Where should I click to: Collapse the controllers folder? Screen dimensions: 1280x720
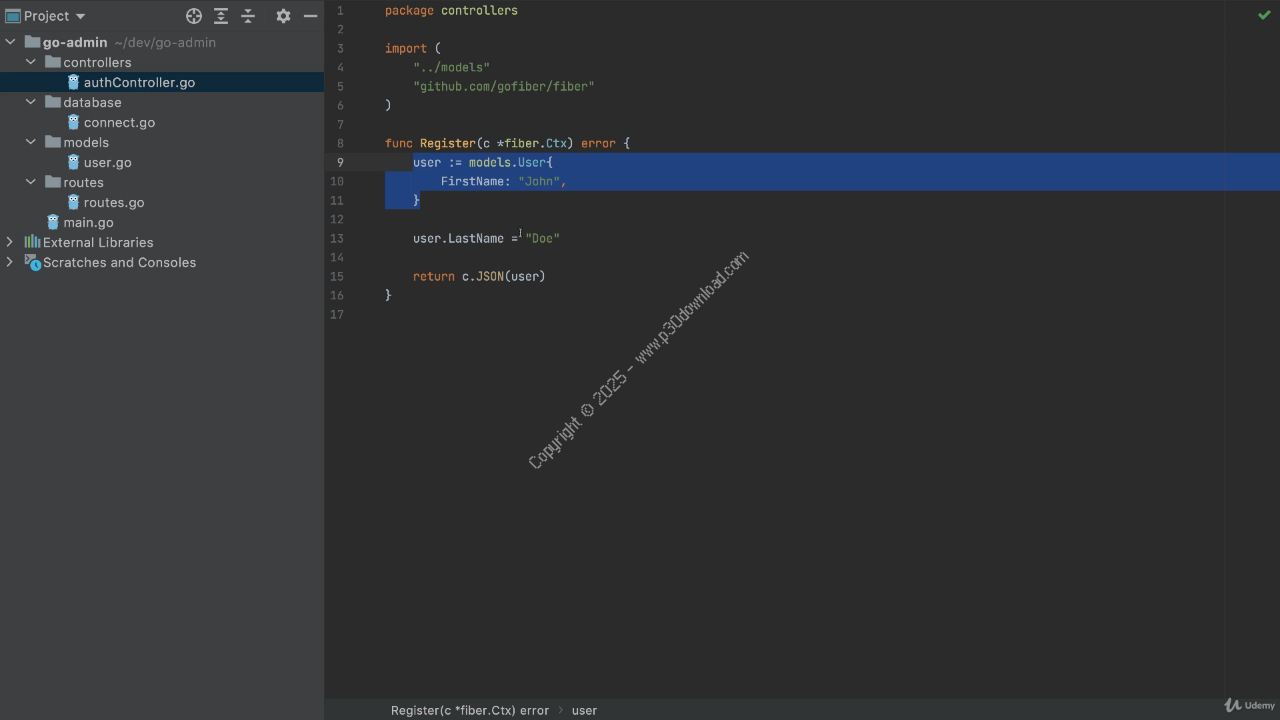31,62
